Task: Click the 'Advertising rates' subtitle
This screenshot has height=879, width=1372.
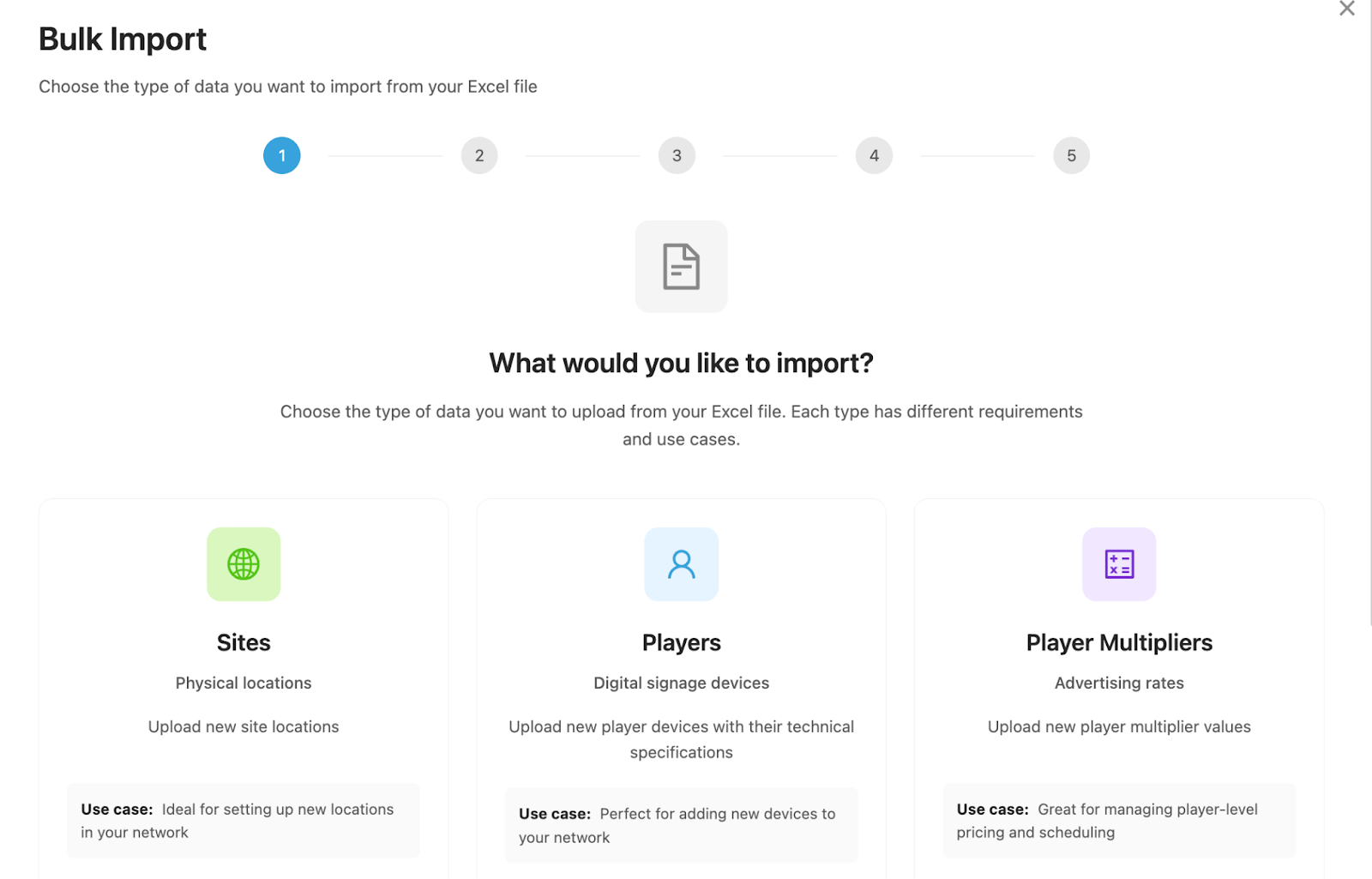Action: 1119,683
